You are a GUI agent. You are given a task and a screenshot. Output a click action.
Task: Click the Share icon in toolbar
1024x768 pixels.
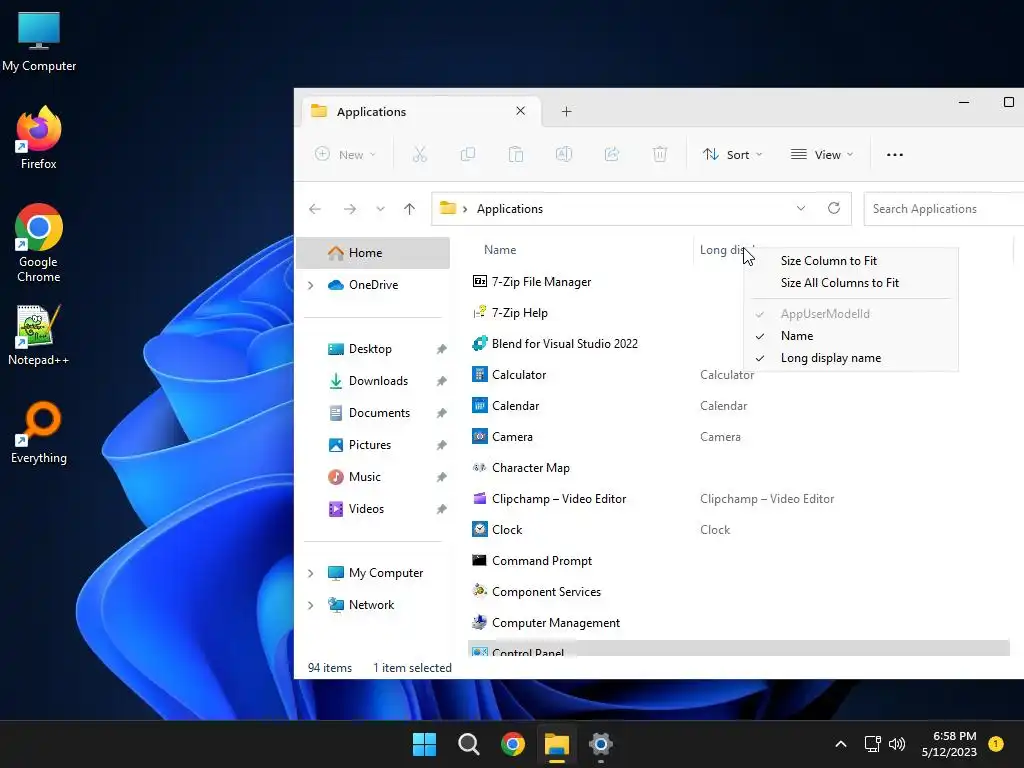point(612,155)
